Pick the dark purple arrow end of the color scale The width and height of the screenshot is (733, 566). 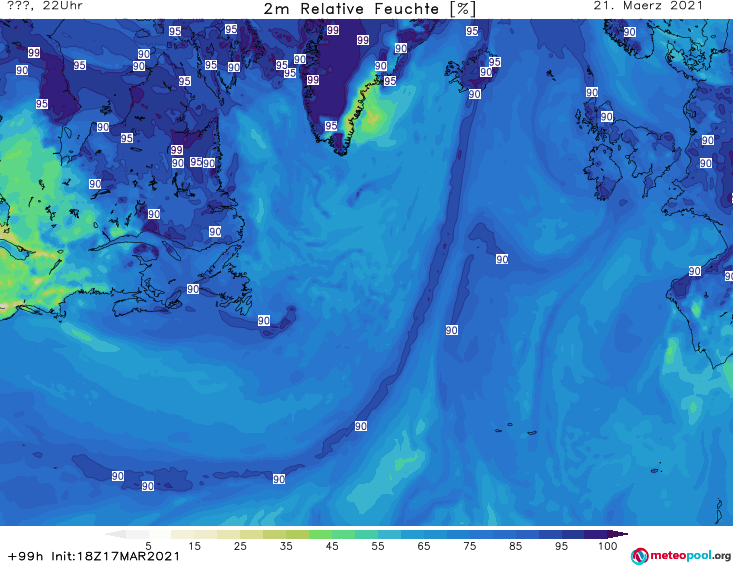click(618, 534)
